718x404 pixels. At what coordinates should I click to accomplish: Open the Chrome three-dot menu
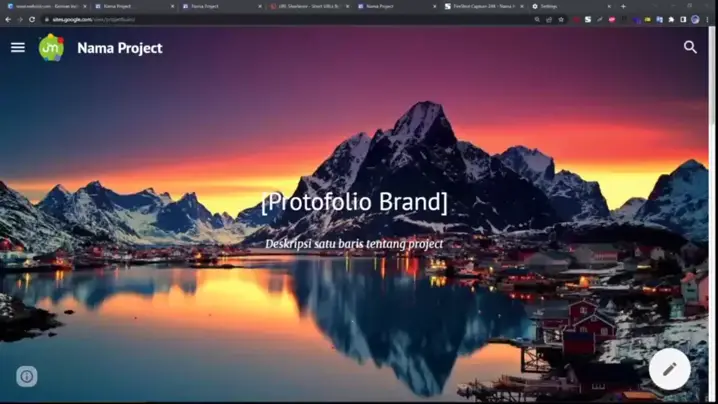click(710, 19)
